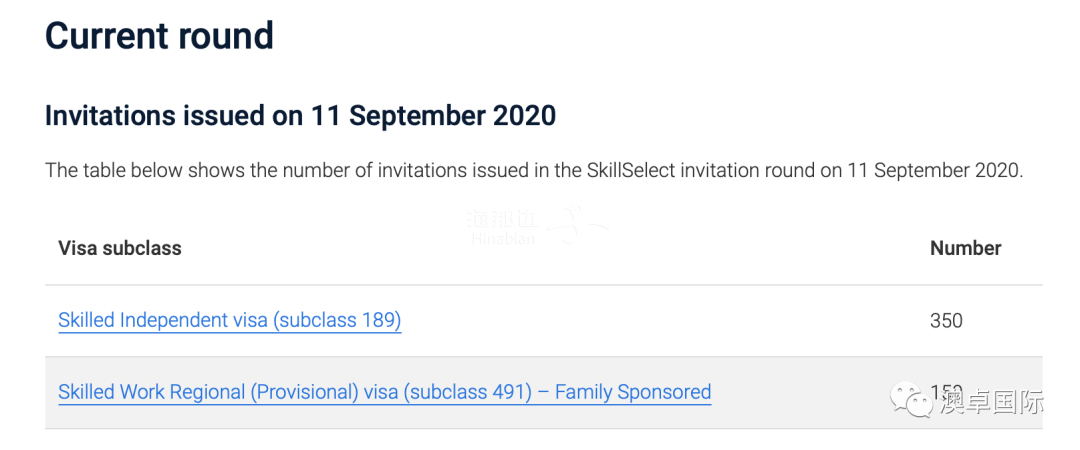The width and height of the screenshot is (1080, 450).
Task: Click the 海那边 Chinese watermark characters
Action: coord(503,219)
